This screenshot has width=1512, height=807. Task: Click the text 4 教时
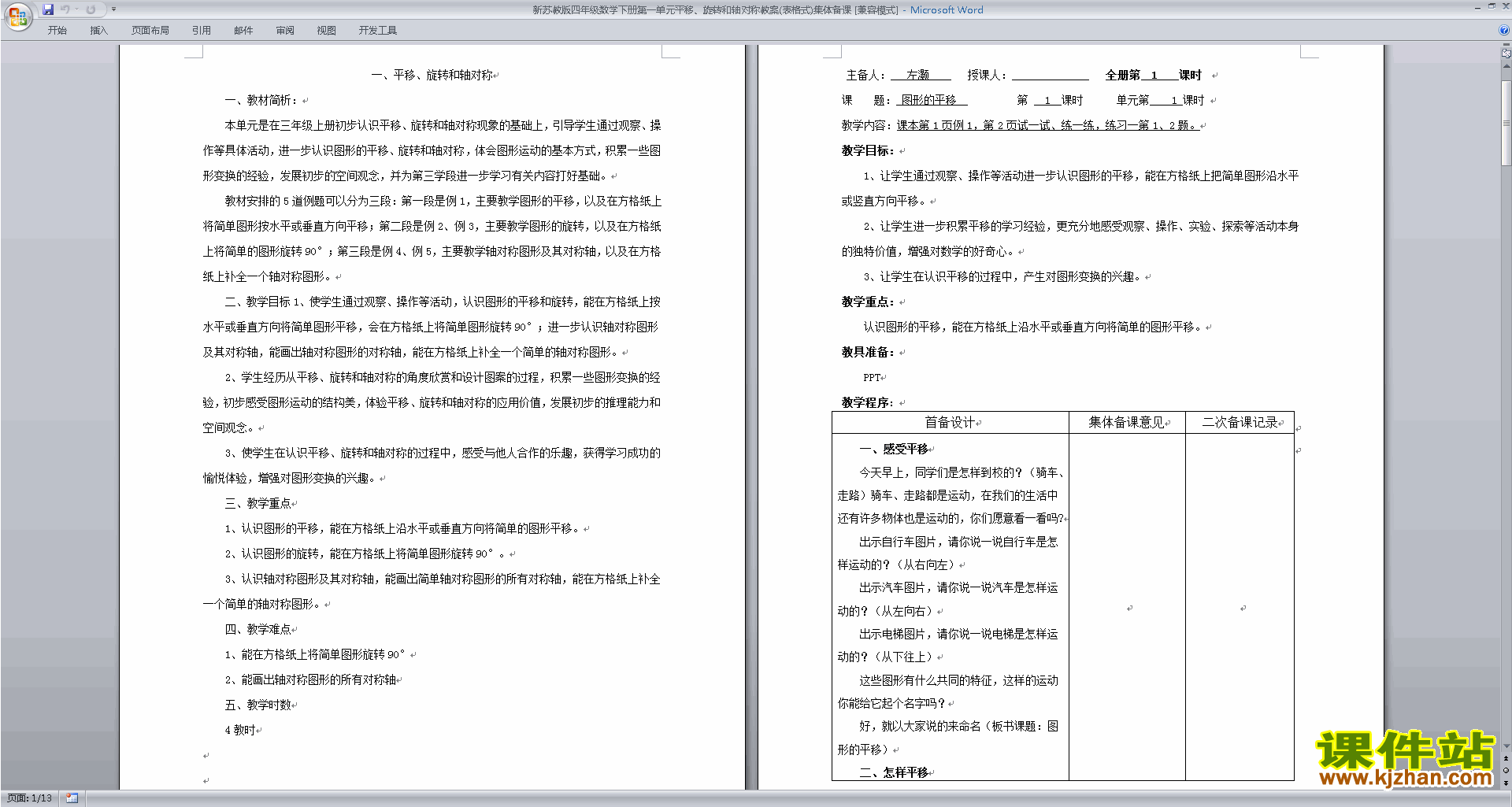[x=240, y=730]
